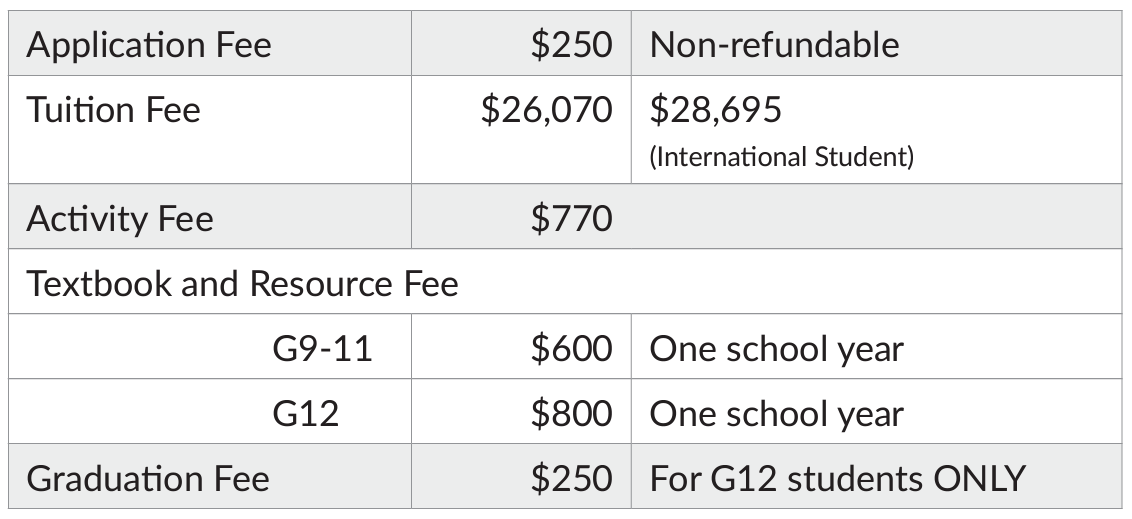Select the Textbook and Resource Fee heading
Image resolution: width=1132 pixels, height=519 pixels.
click(x=242, y=284)
